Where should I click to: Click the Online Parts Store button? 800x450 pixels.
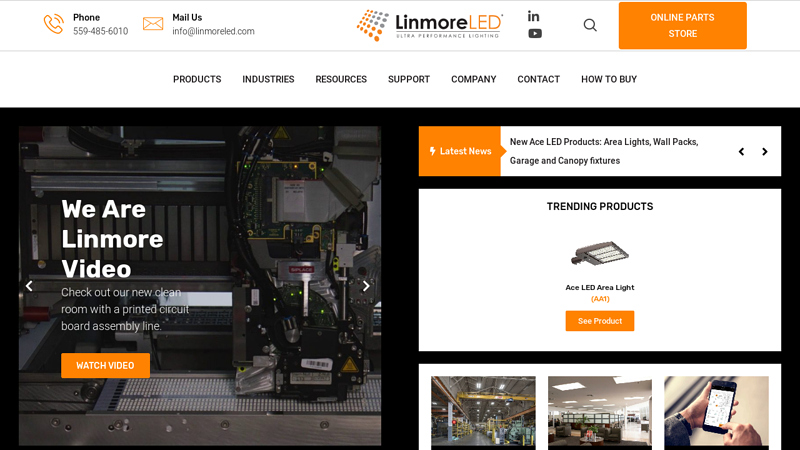pos(683,26)
